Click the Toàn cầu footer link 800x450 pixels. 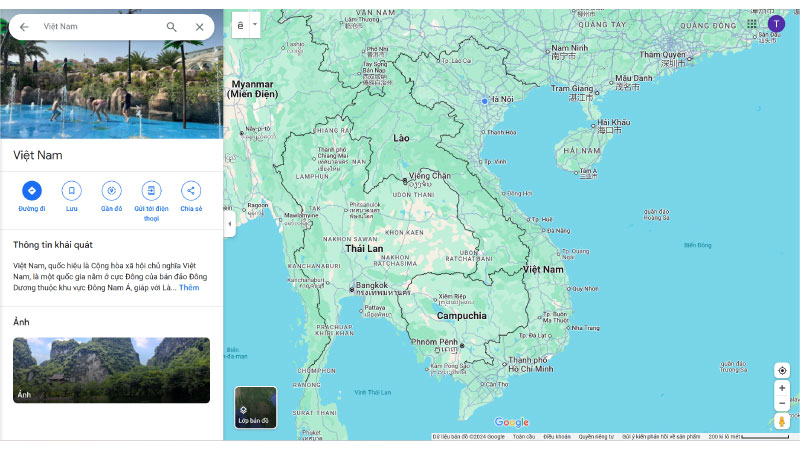tap(523, 437)
